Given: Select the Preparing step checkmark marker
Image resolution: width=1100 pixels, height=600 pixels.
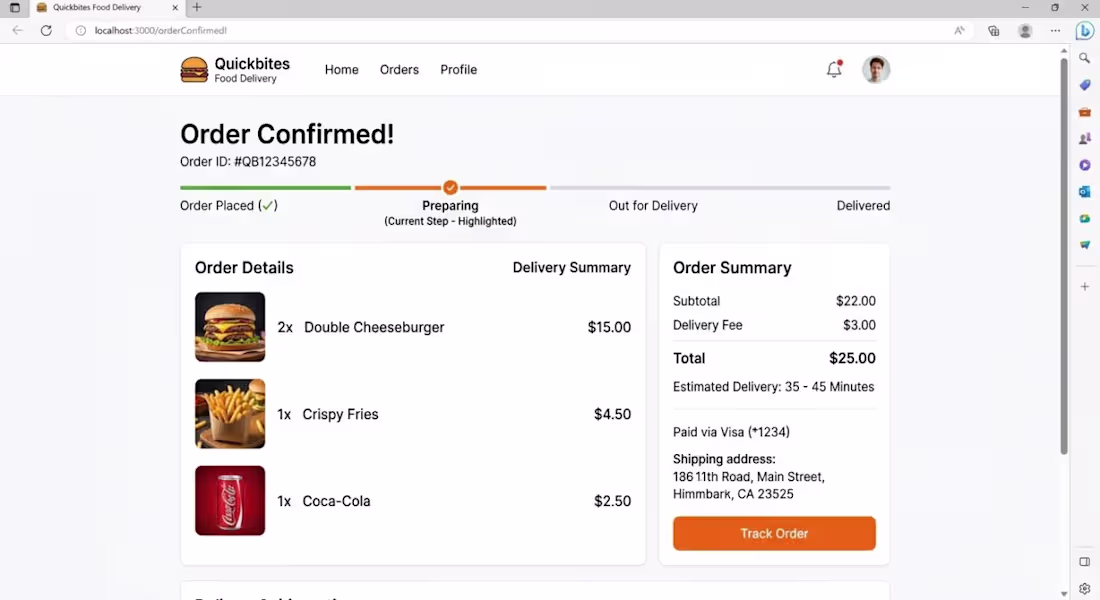Looking at the screenshot, I should pyautogui.click(x=450, y=187).
